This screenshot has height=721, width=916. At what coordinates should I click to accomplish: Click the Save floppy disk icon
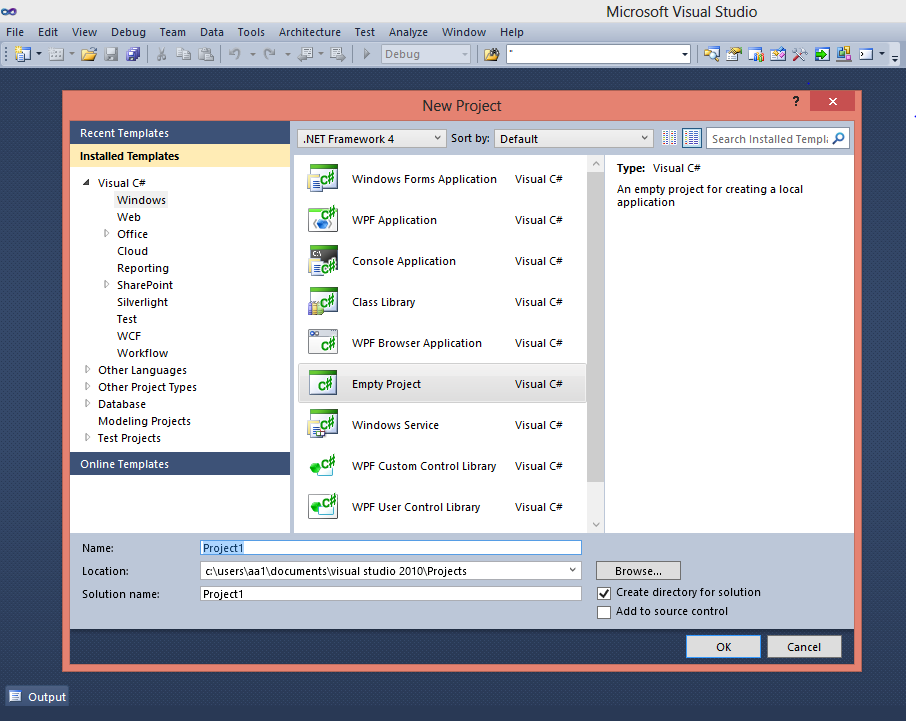(111, 54)
